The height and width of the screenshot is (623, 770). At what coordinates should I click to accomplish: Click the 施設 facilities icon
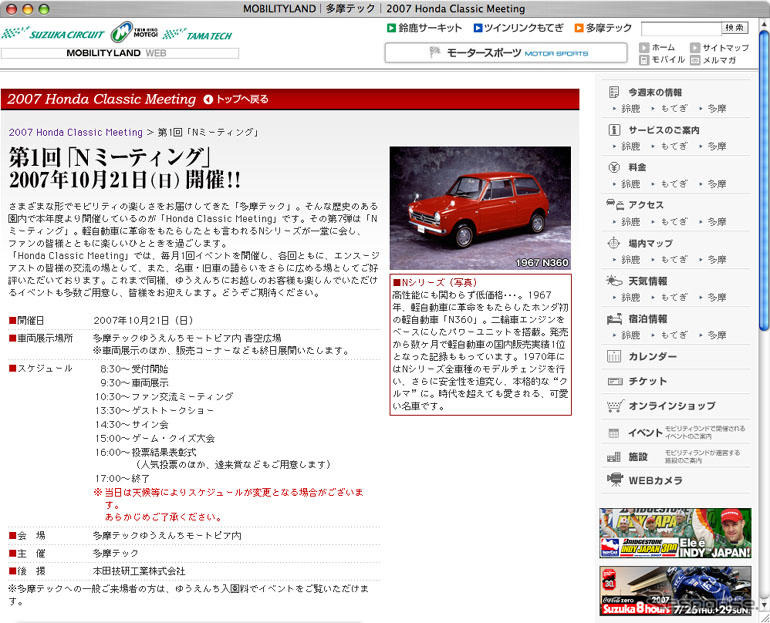(x=614, y=457)
